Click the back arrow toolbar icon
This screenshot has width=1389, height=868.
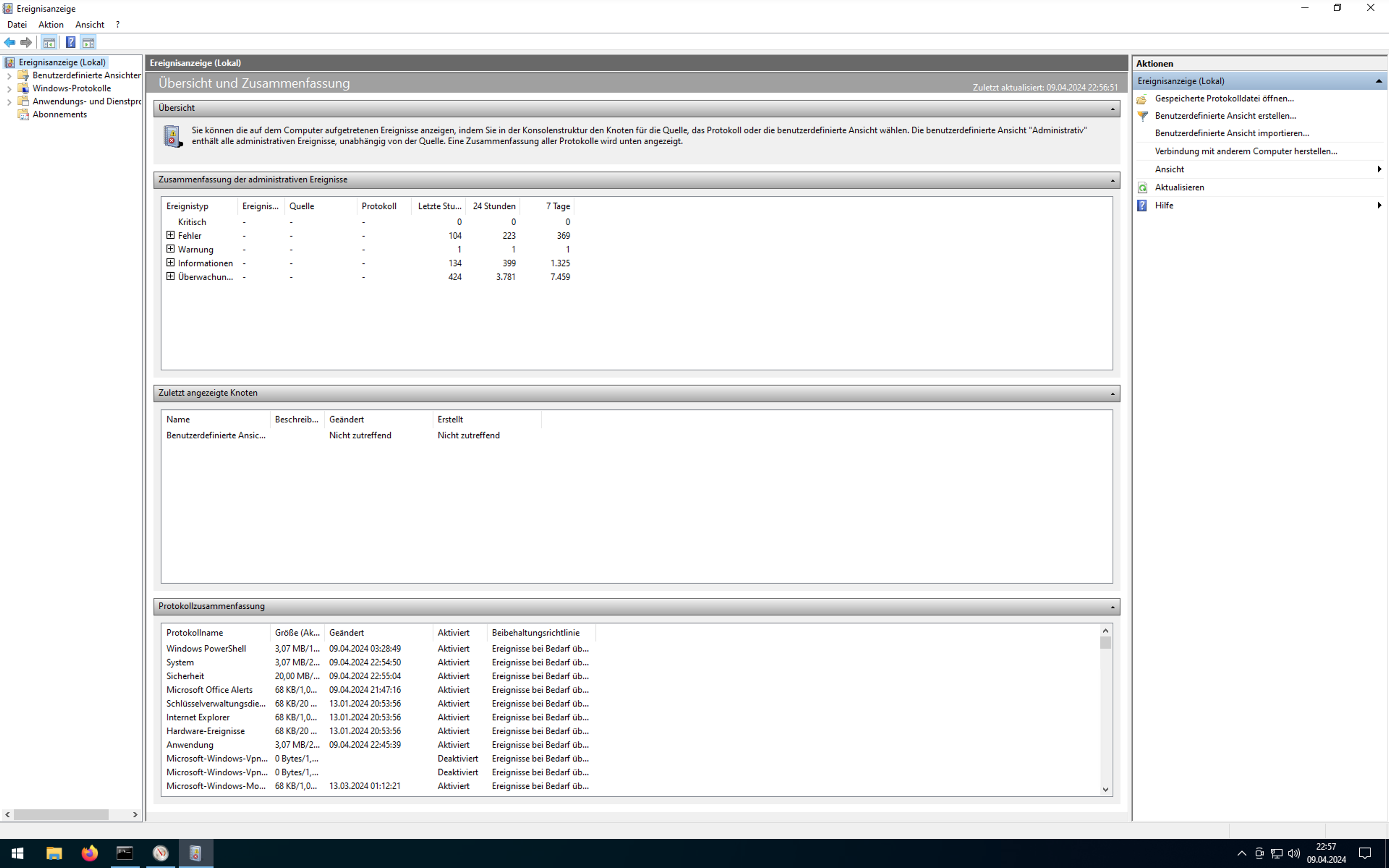pos(10,42)
